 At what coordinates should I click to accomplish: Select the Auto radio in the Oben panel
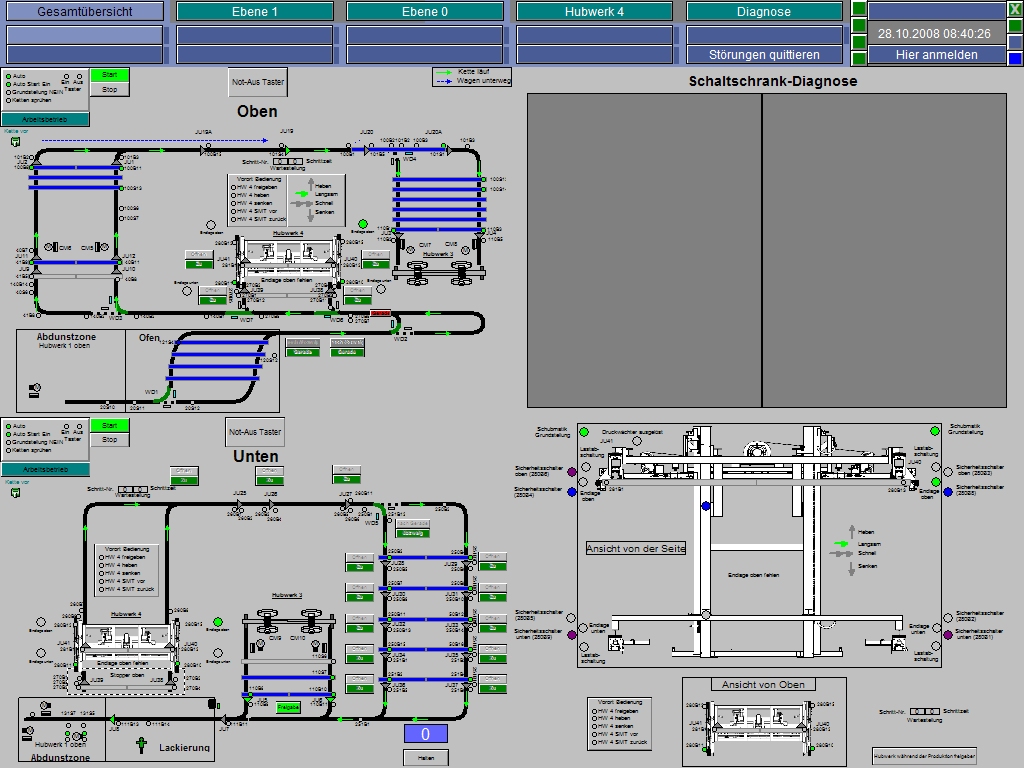tap(8, 76)
